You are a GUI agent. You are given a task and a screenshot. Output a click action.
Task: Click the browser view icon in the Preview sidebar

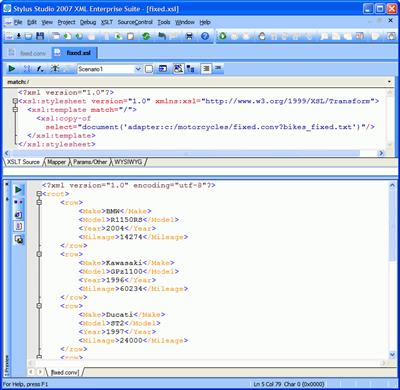pos(19,215)
